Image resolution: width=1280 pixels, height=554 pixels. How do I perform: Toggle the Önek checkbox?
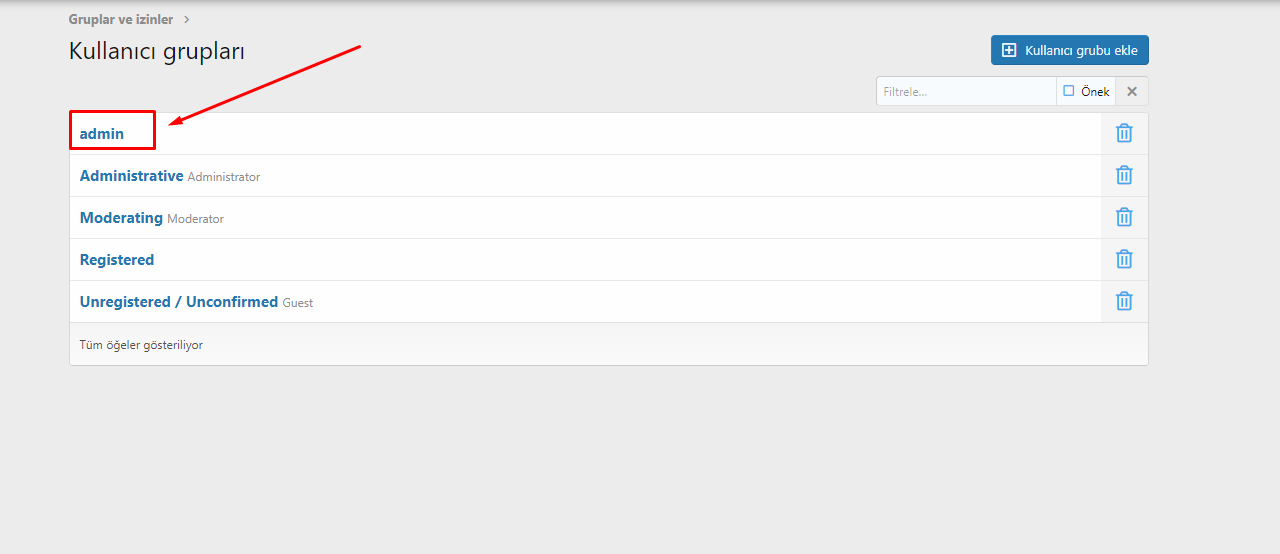[1069, 91]
